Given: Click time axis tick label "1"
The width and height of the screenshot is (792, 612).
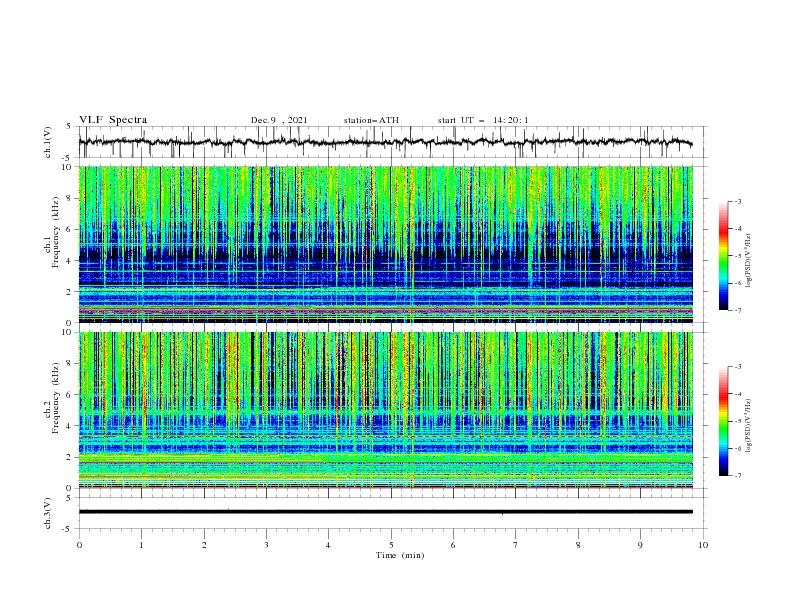Looking at the screenshot, I should 141,545.
